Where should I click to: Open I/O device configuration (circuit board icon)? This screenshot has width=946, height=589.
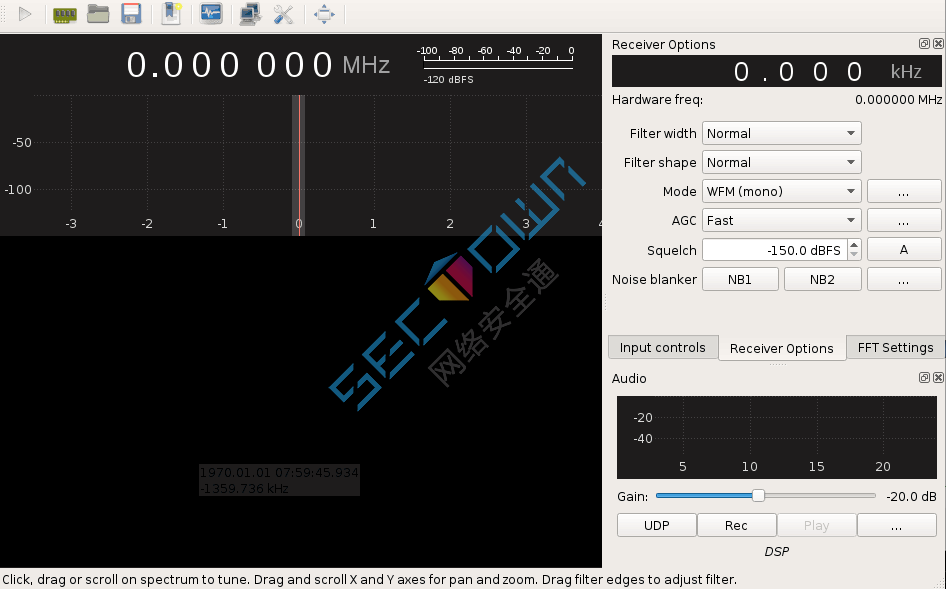65,14
